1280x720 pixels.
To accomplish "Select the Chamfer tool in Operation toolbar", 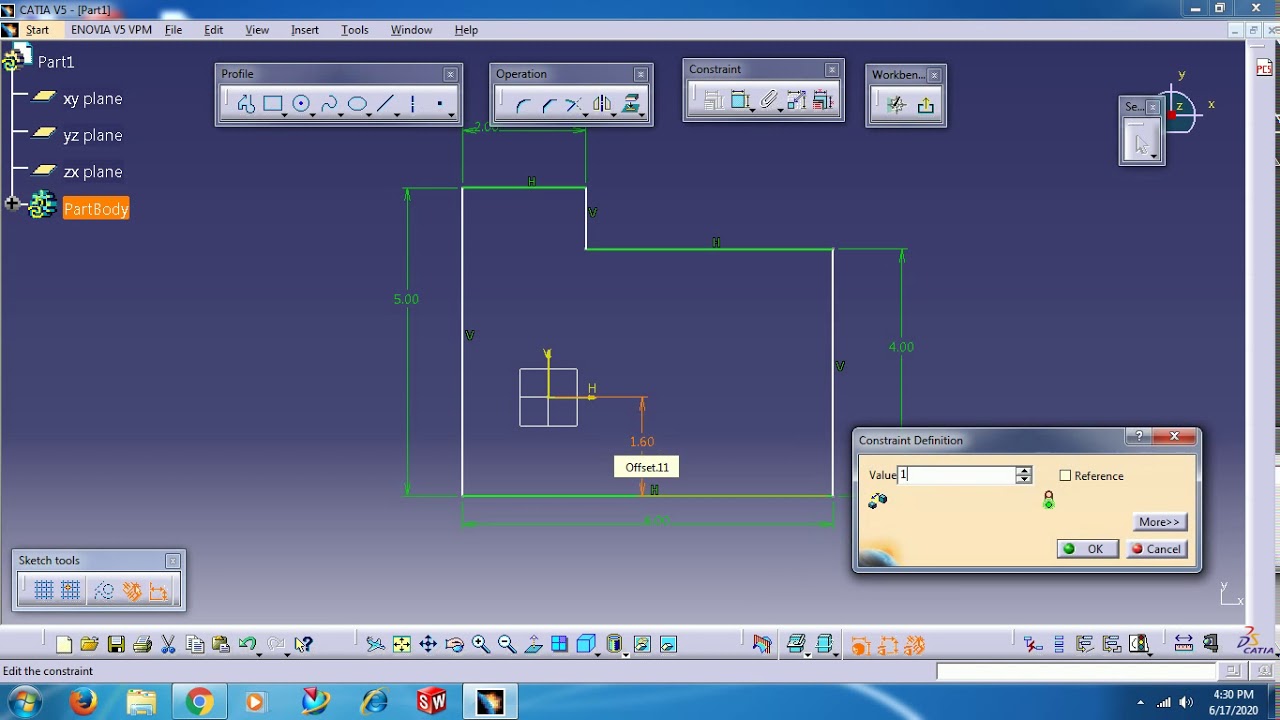I will pyautogui.click(x=548, y=104).
